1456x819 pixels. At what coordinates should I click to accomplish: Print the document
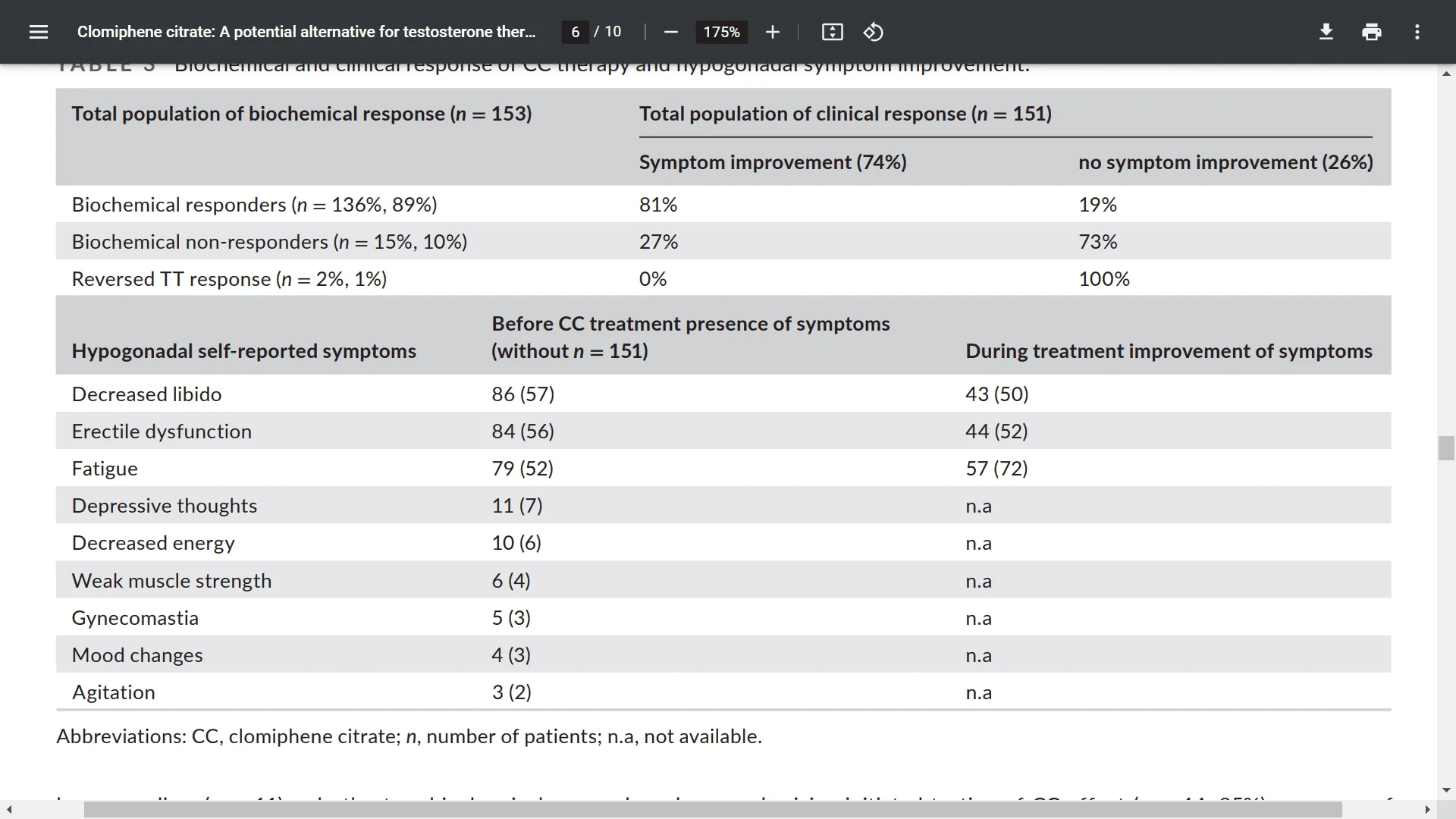pyautogui.click(x=1372, y=32)
